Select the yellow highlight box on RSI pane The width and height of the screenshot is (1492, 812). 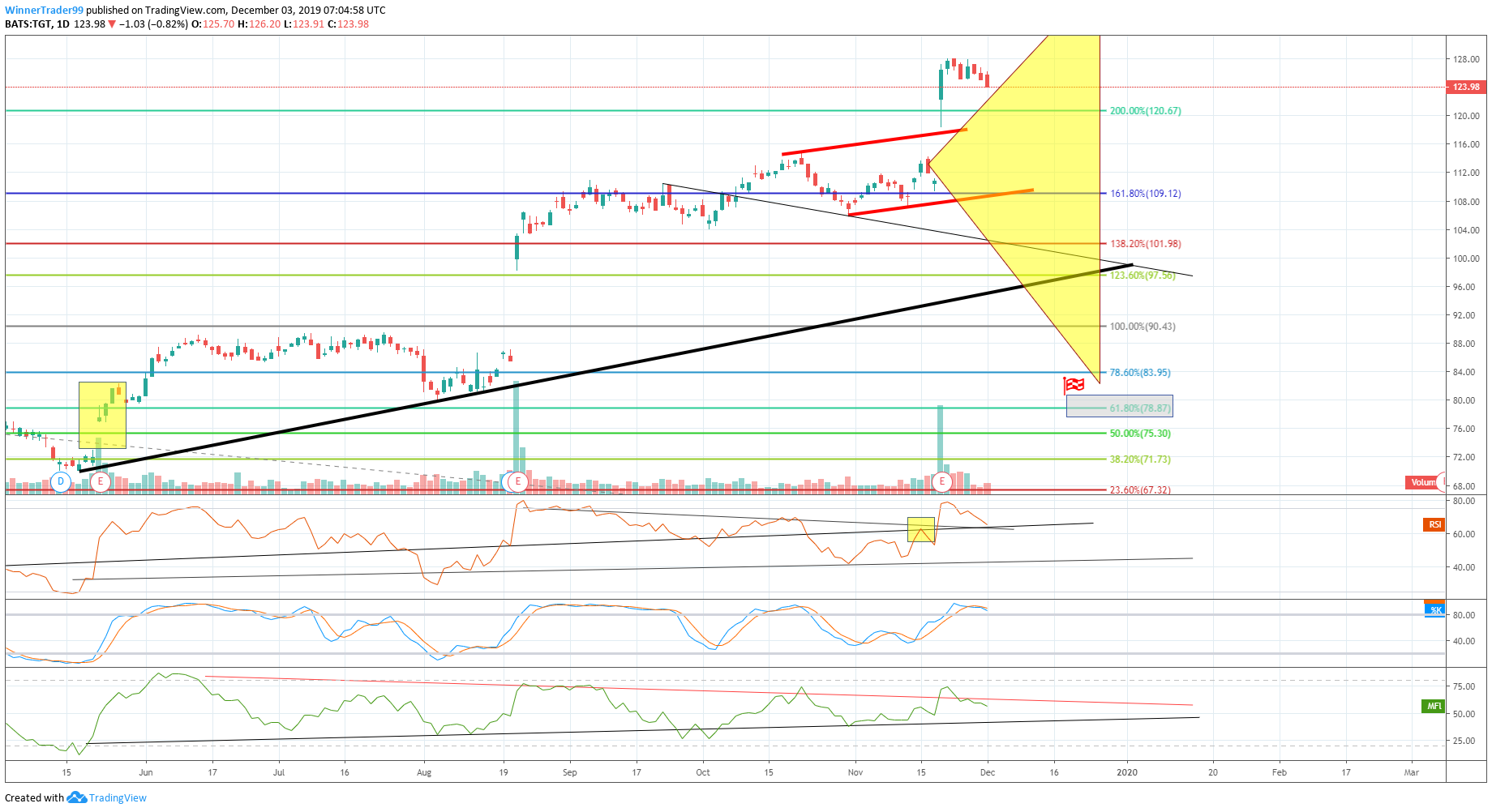point(921,529)
